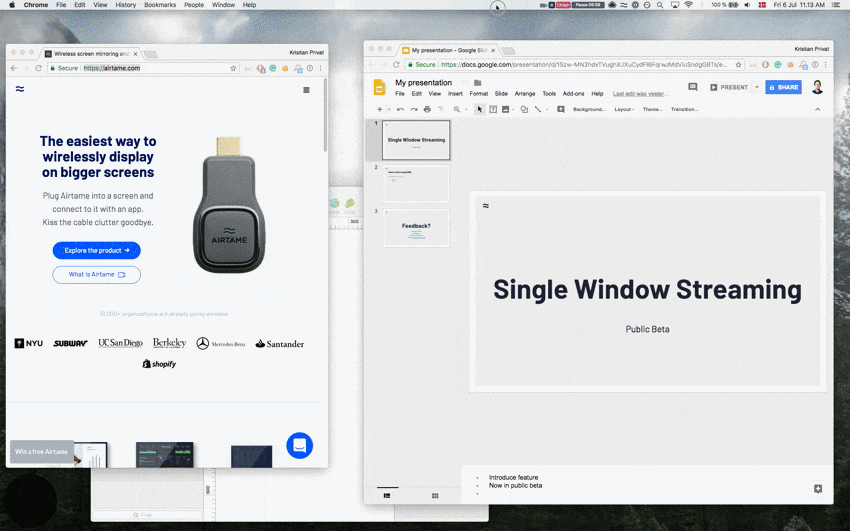Click the airtame.com address bar
Viewport: 850px width, 531px height.
pyautogui.click(x=144, y=68)
